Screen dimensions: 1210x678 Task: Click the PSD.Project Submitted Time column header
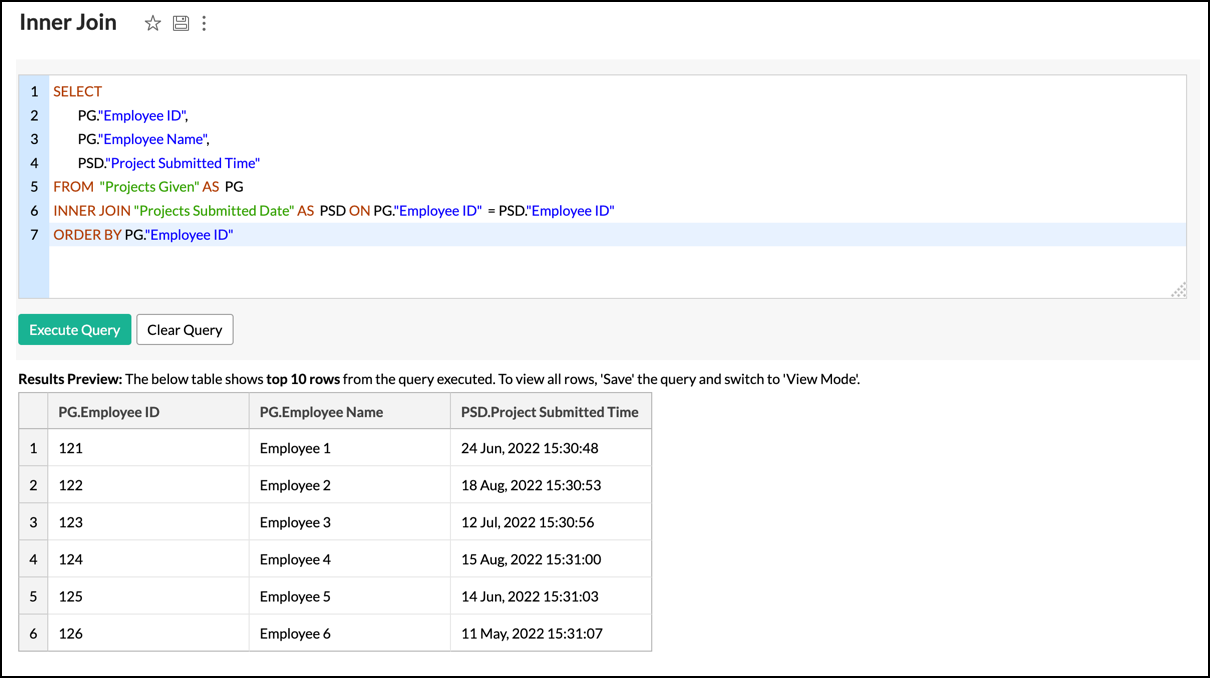point(550,412)
